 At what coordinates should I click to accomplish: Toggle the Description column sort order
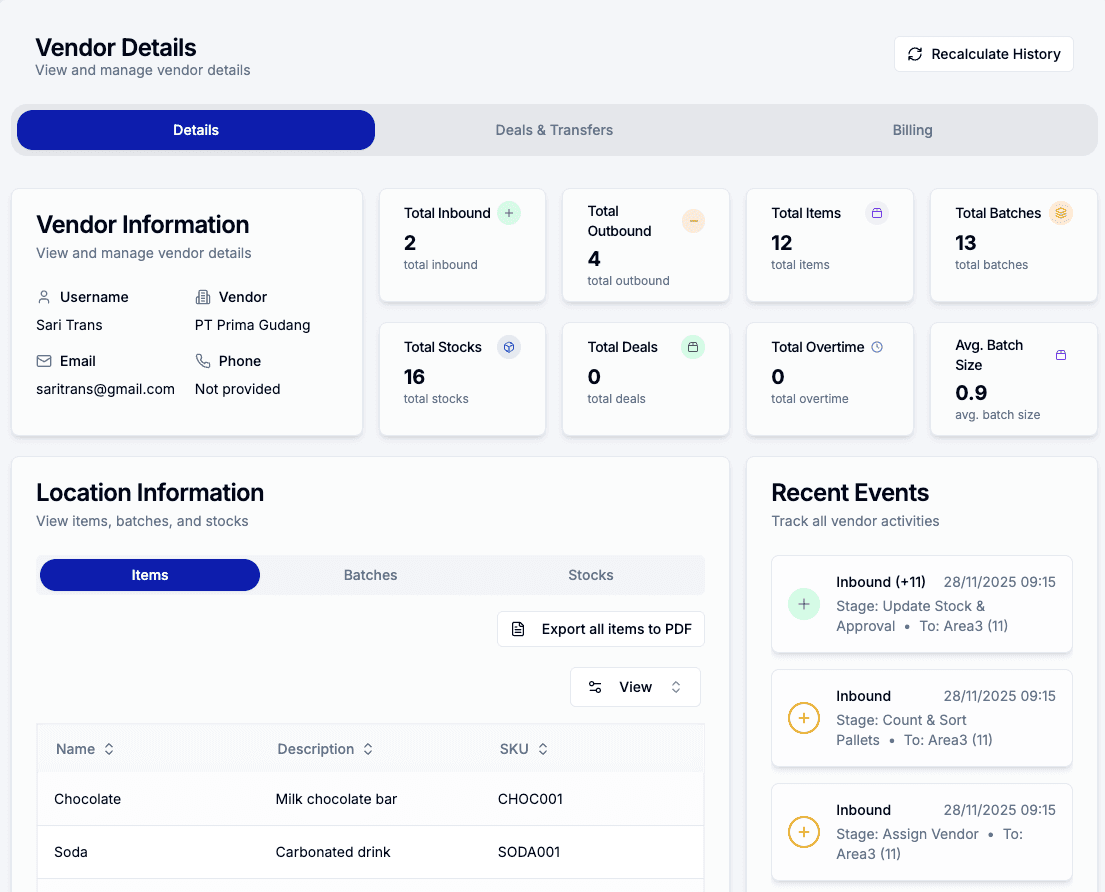click(366, 748)
